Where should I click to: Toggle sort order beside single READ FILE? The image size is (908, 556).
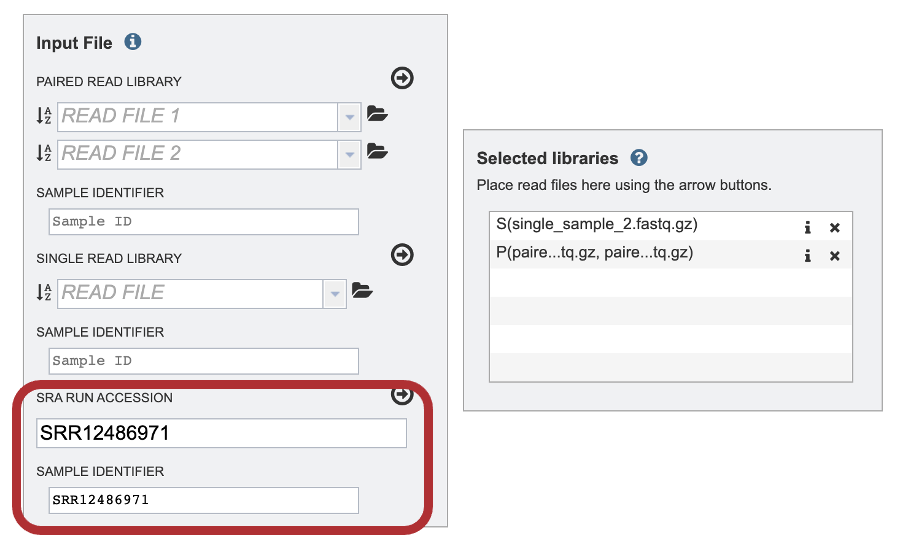click(44, 292)
